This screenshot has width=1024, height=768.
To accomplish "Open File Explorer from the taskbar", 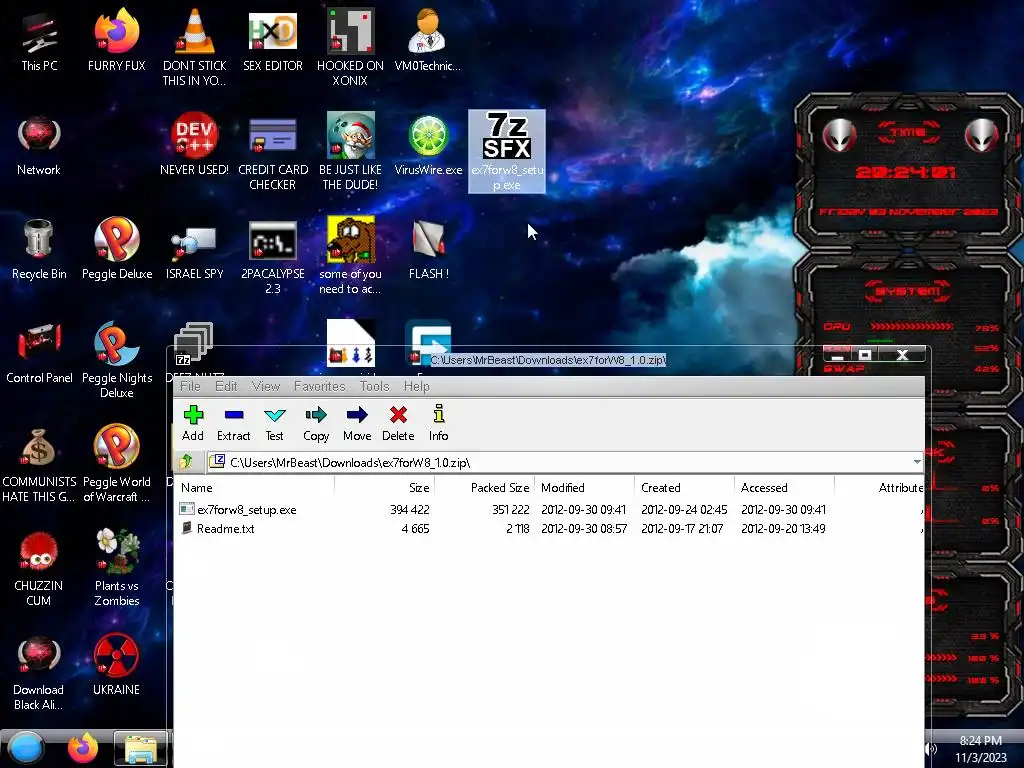I will tap(140, 748).
